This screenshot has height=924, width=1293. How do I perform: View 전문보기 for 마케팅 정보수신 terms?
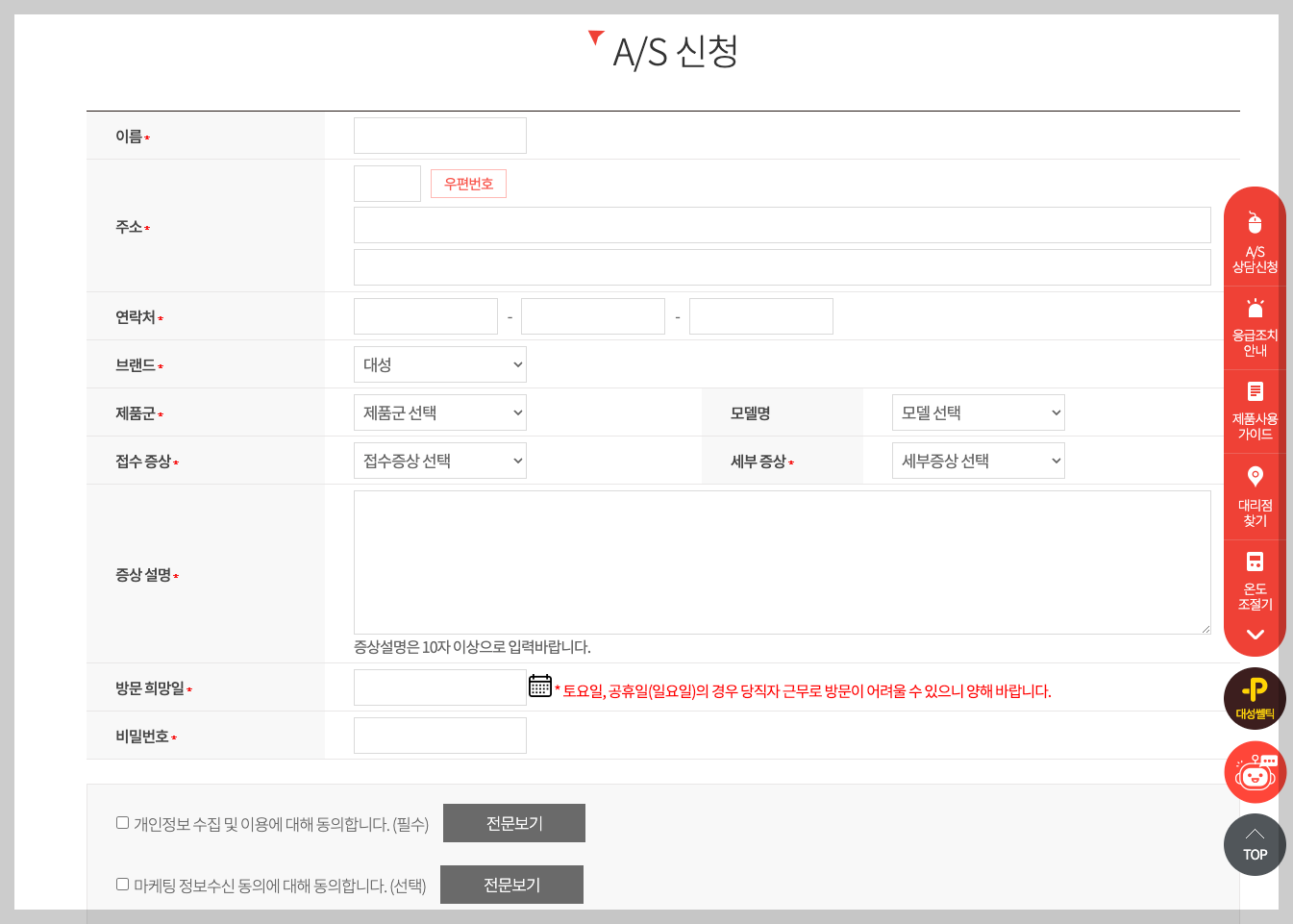[511, 885]
